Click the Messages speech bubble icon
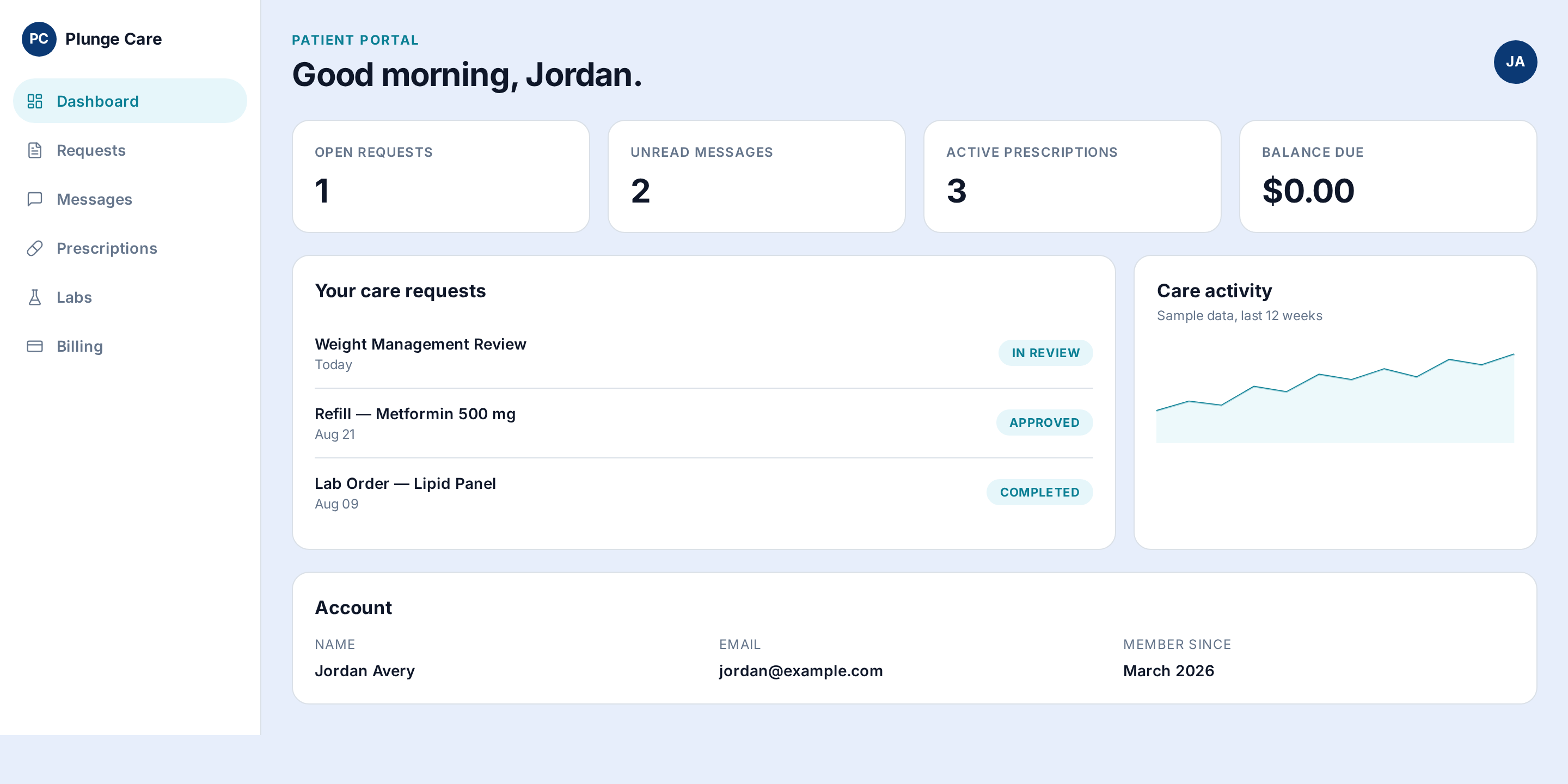This screenshot has height=784, width=1568. tap(35, 199)
